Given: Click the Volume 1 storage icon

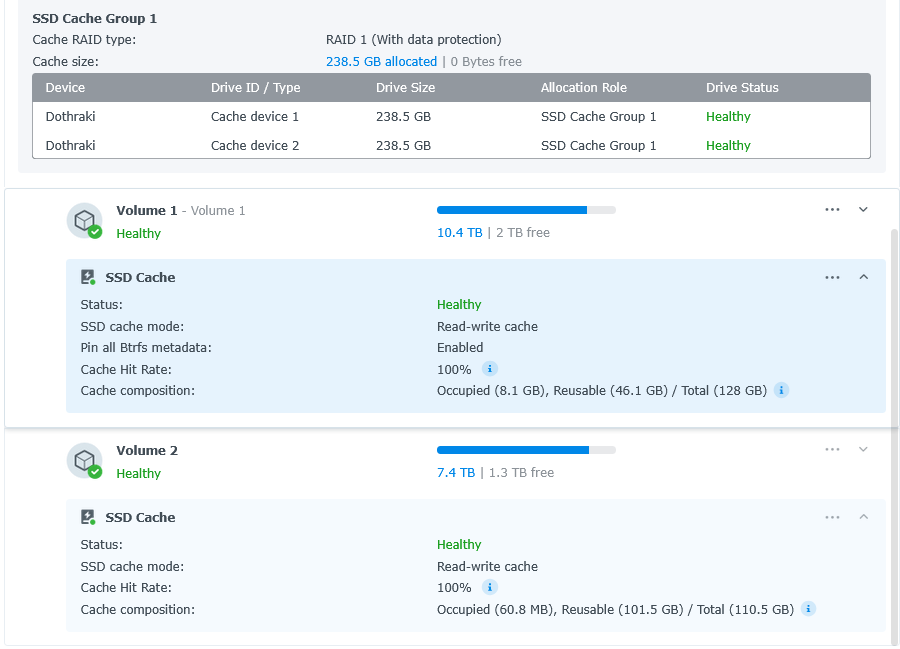Looking at the screenshot, I should tap(84, 221).
